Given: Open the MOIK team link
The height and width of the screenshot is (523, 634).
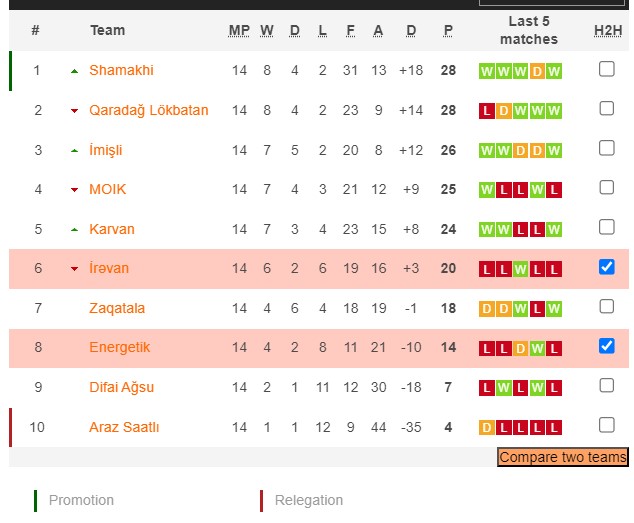Looking at the screenshot, I should (x=107, y=189).
